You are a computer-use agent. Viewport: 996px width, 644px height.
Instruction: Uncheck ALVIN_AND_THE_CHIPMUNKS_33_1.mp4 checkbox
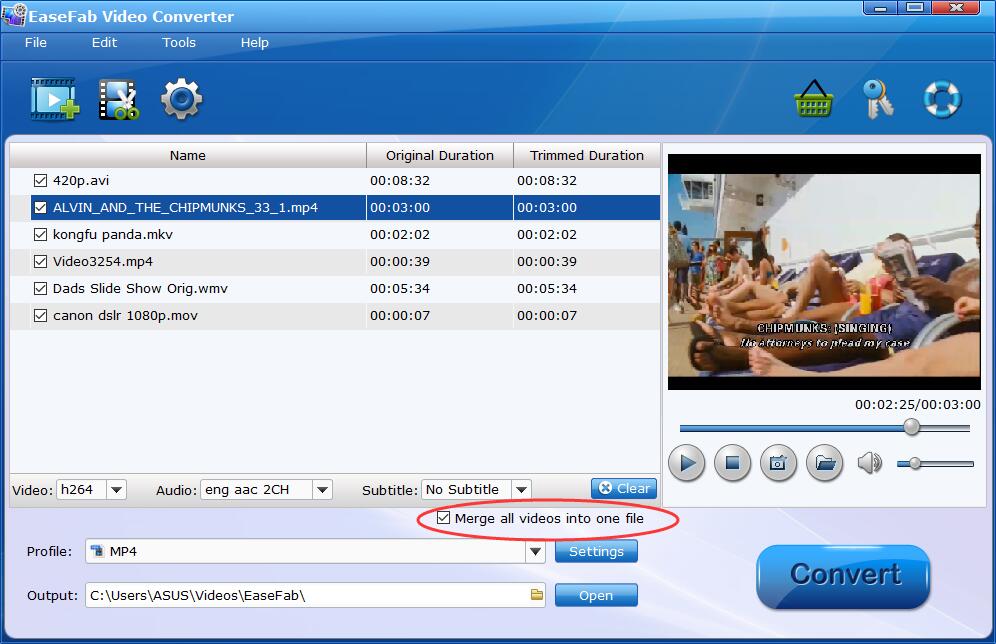click(x=40, y=208)
